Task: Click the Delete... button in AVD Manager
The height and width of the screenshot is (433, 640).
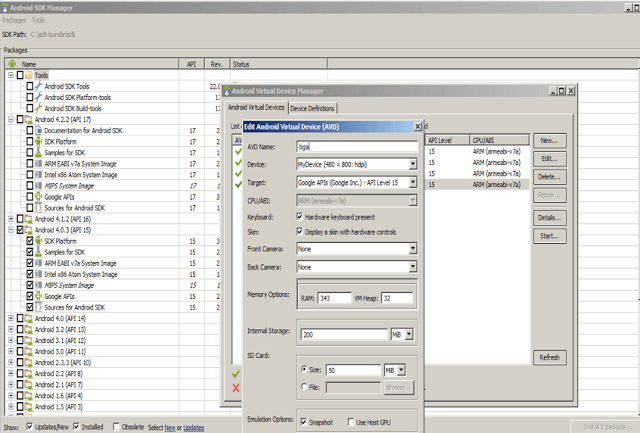Action: [x=549, y=177]
